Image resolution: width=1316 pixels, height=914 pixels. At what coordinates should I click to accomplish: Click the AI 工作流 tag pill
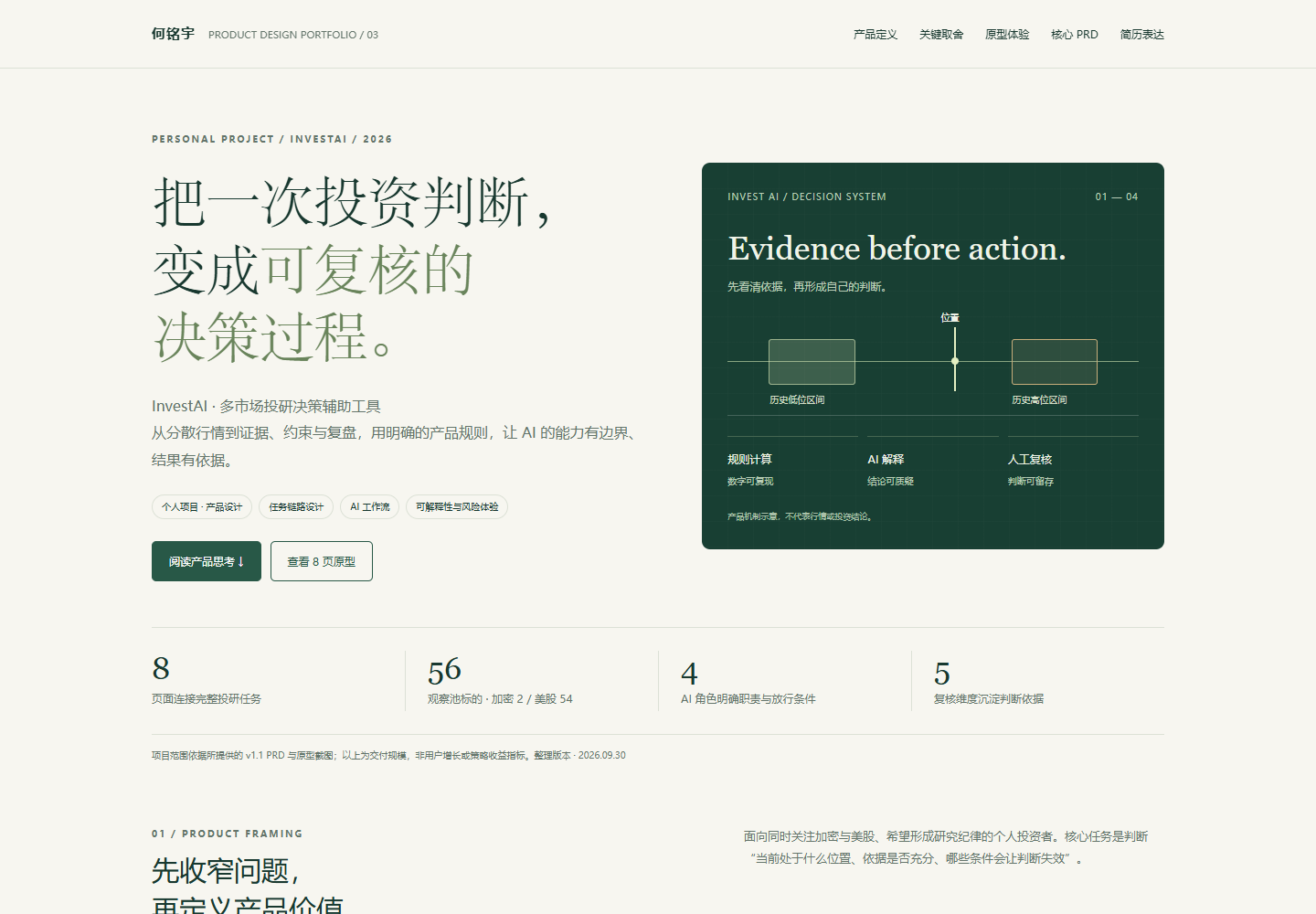tap(370, 506)
